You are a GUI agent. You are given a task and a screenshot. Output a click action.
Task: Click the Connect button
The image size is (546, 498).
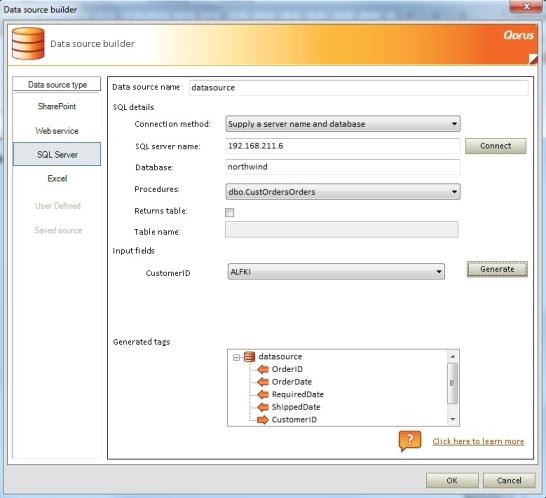click(x=496, y=146)
